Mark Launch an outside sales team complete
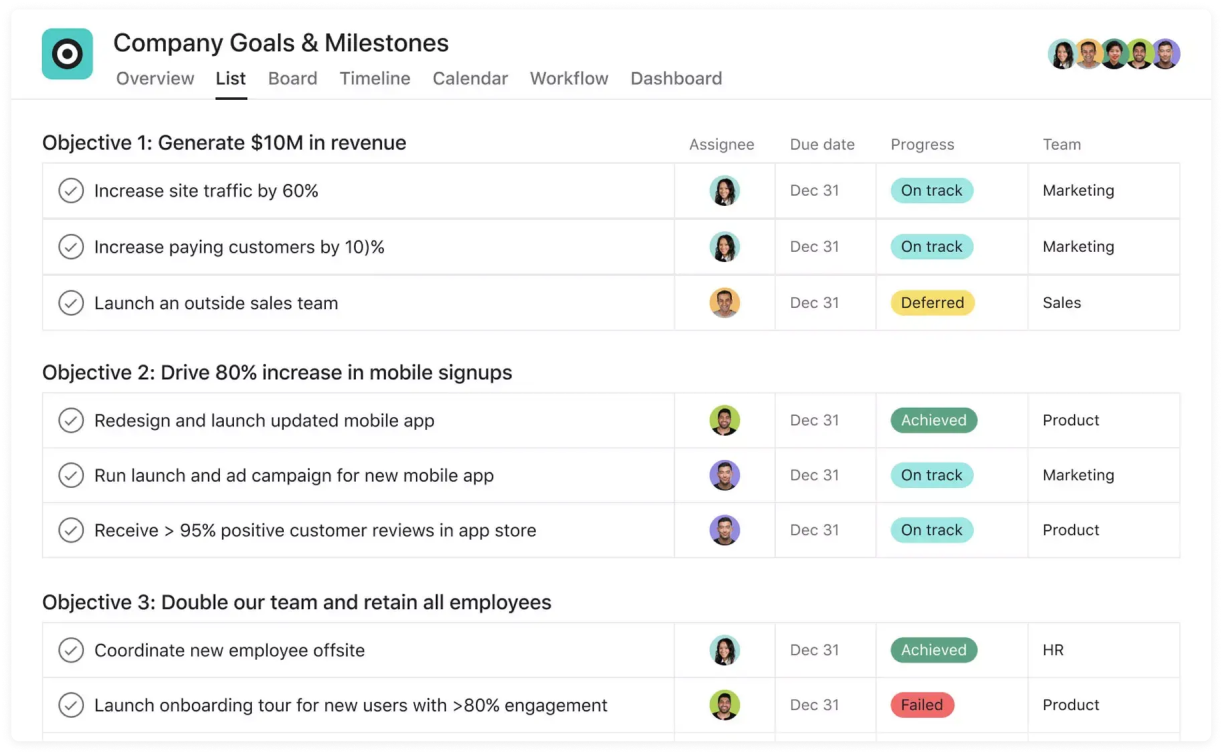 (x=71, y=303)
